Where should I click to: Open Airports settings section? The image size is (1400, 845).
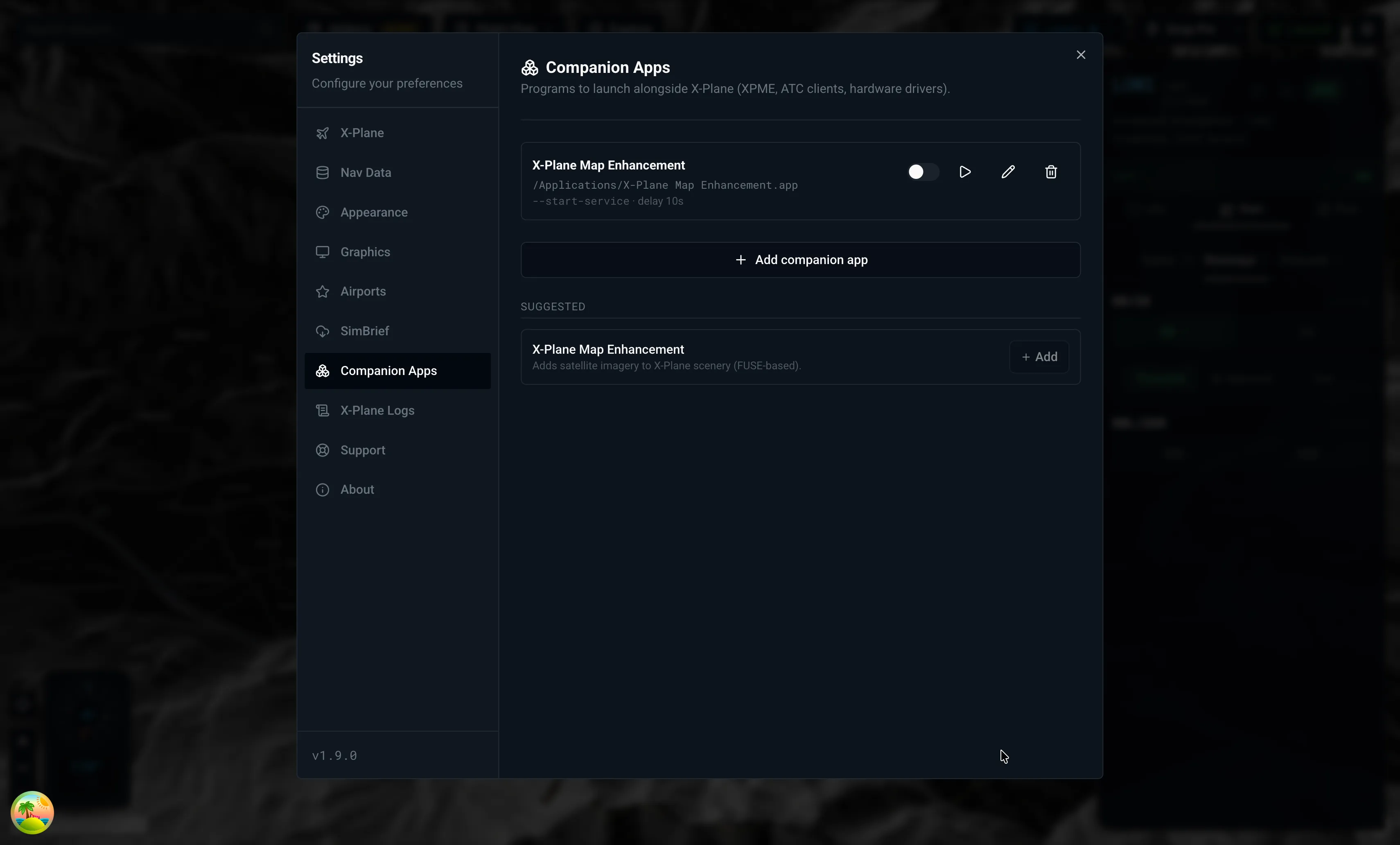[x=397, y=291]
